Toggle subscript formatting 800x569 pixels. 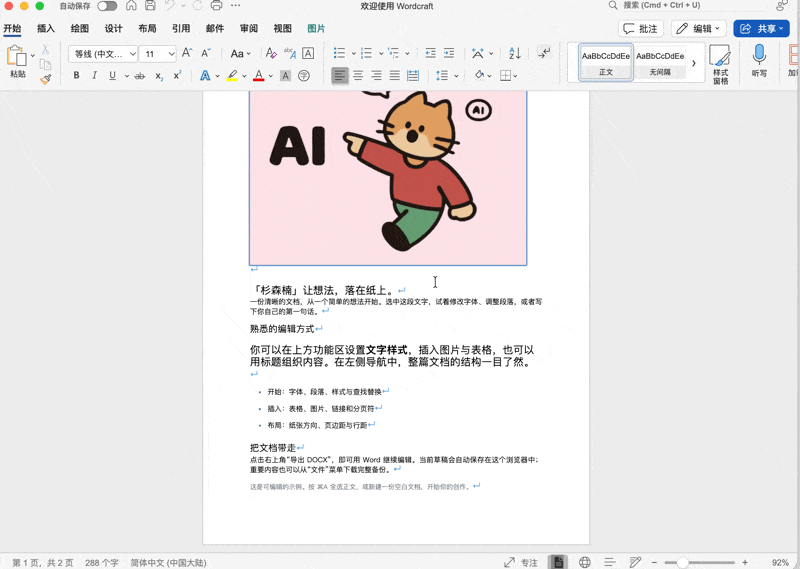click(x=159, y=76)
